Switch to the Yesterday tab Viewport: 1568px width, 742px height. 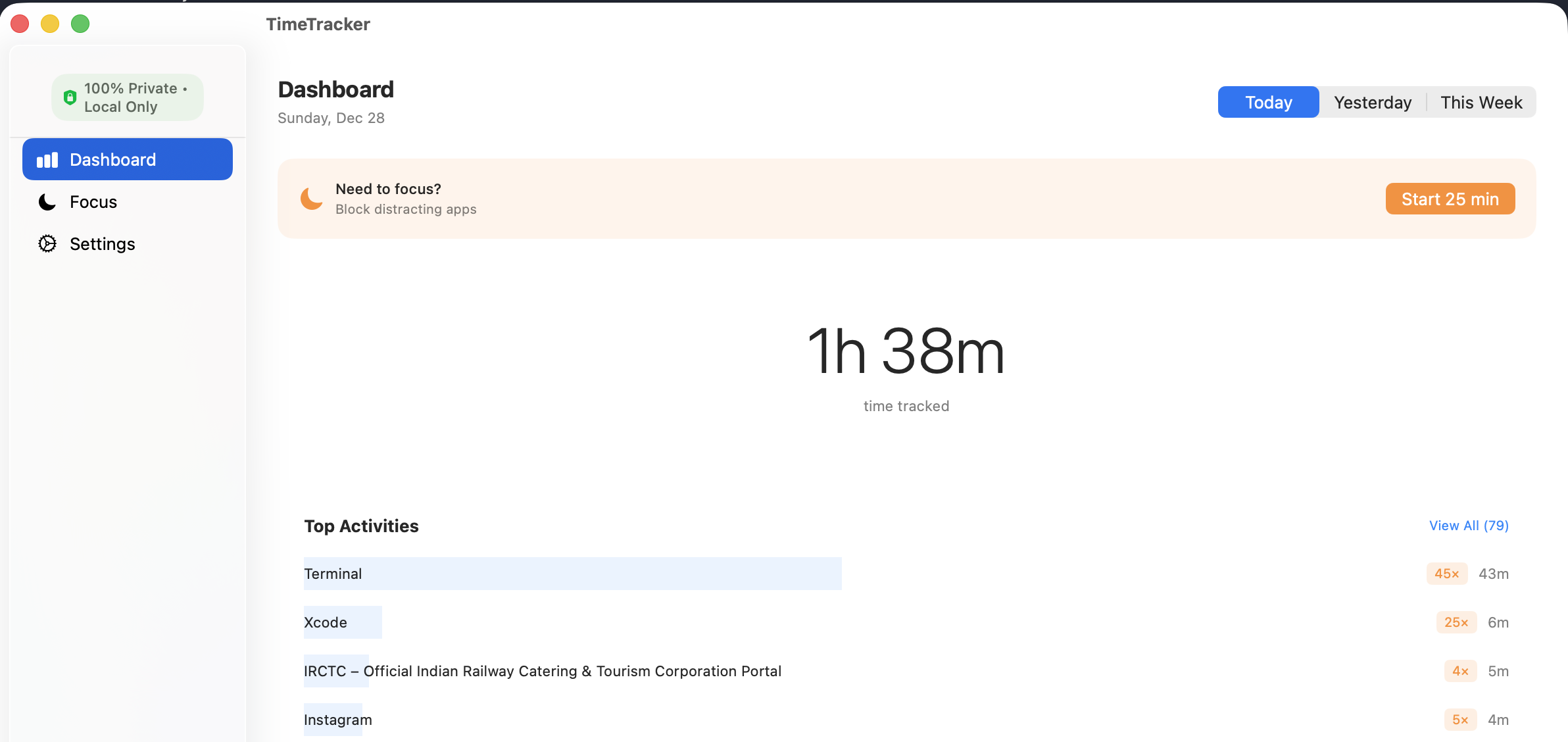pos(1372,102)
